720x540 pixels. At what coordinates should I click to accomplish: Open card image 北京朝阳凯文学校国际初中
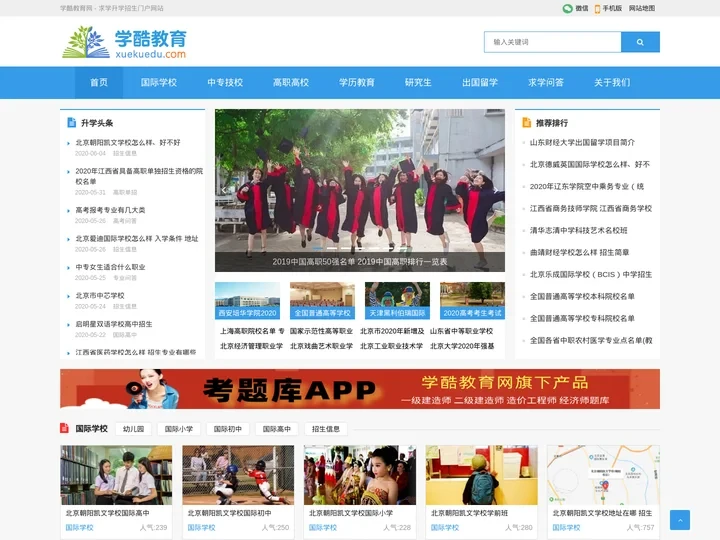tap(238, 475)
